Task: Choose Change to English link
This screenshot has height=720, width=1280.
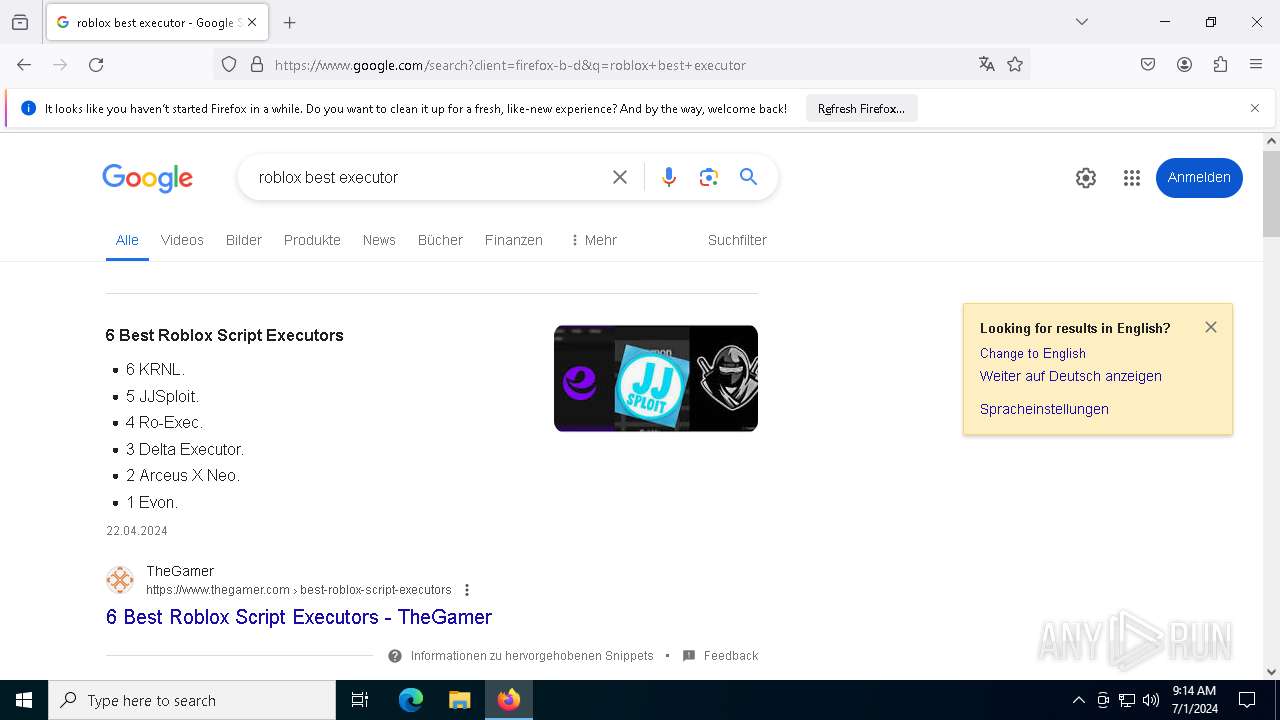Action: pos(1032,353)
